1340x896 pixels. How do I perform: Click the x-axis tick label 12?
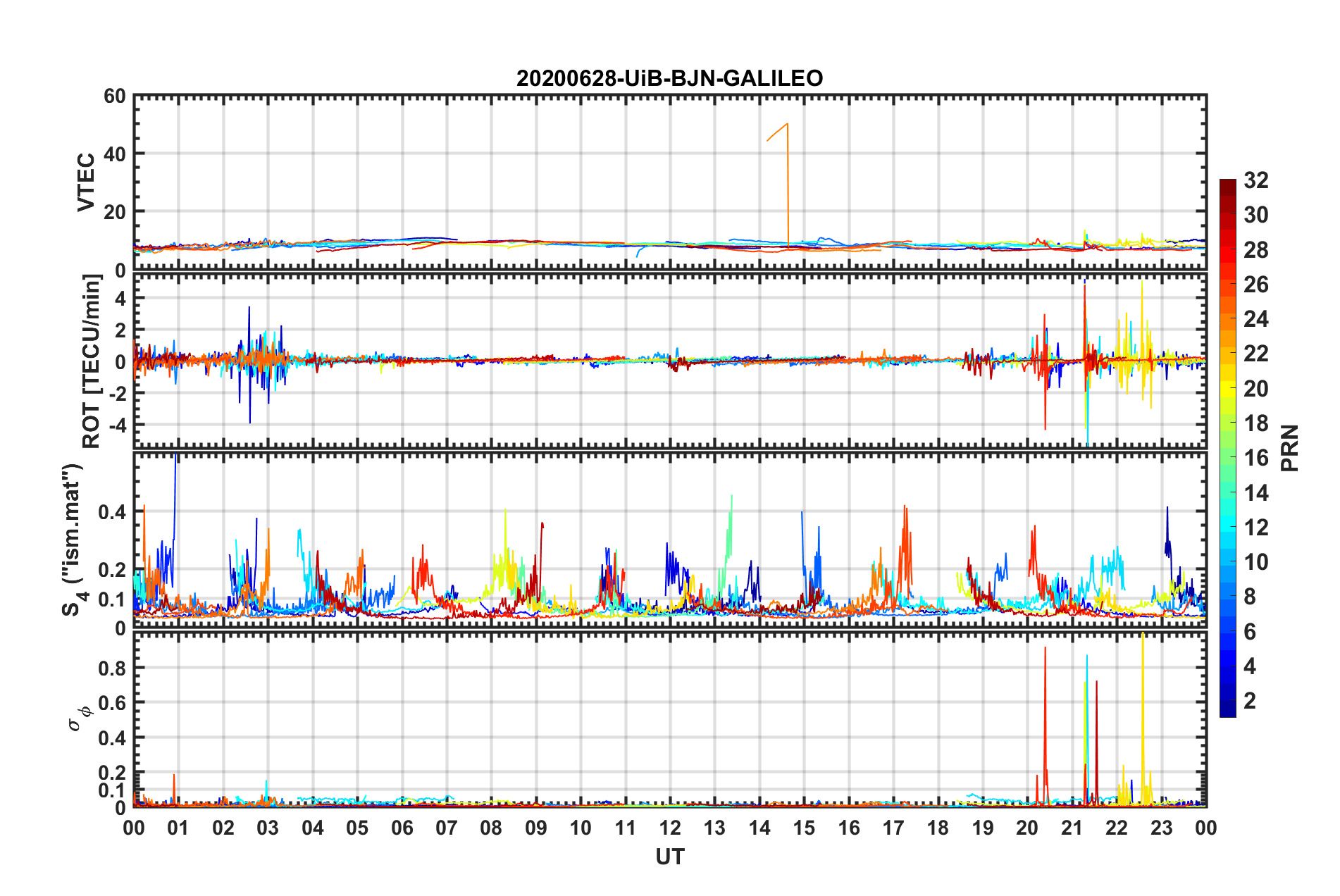tap(669, 828)
